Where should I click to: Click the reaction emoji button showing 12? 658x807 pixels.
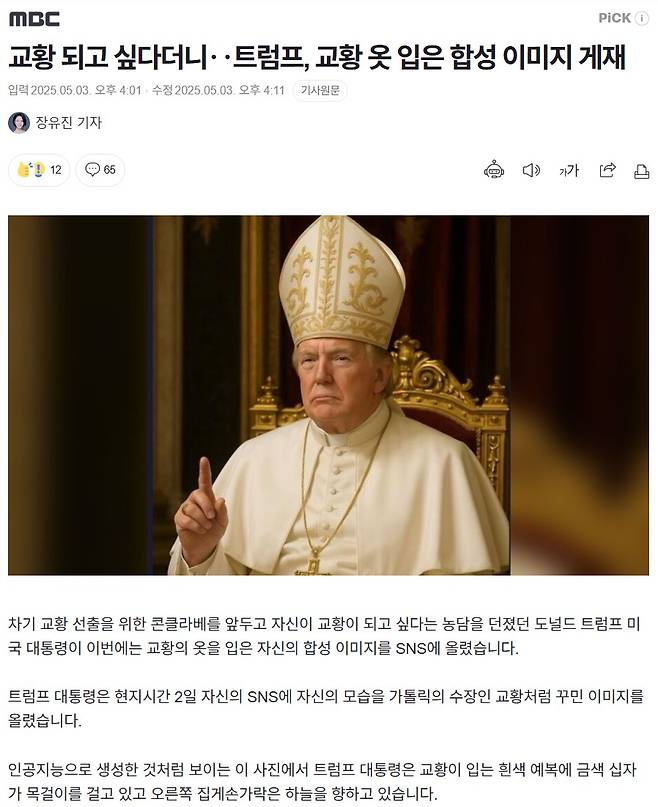[39, 170]
